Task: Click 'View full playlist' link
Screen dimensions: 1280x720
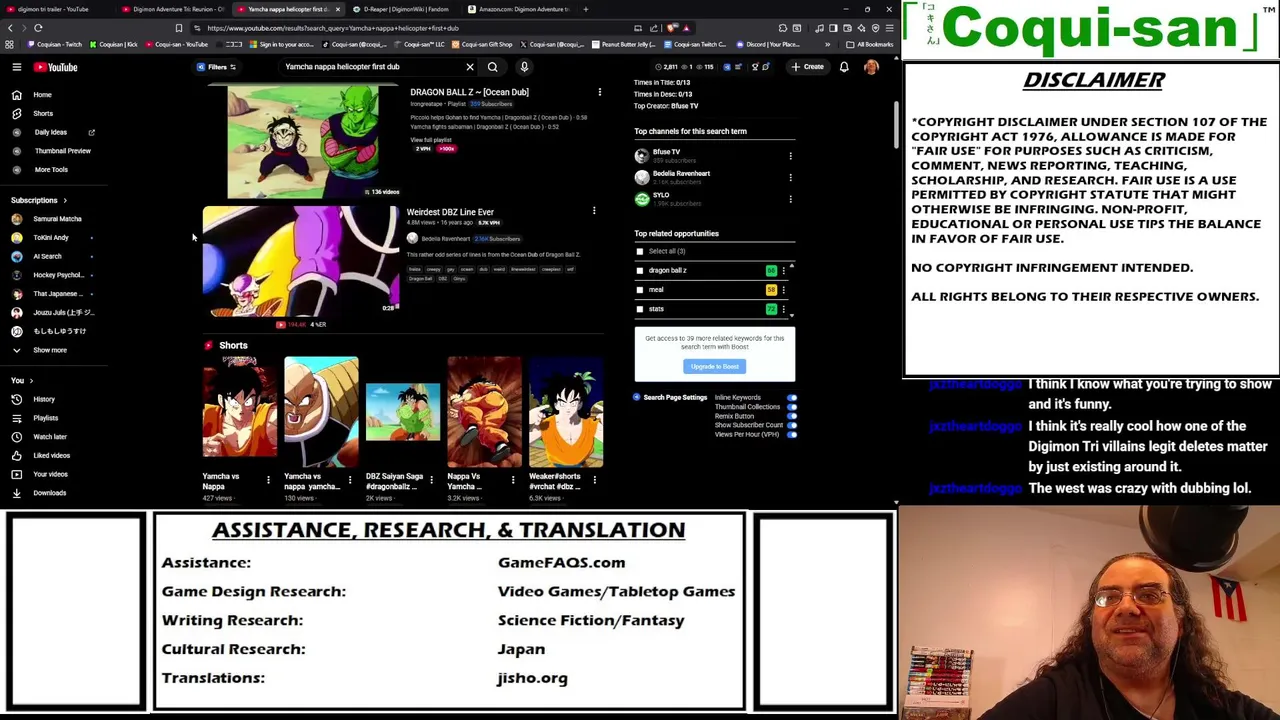Action: (x=431, y=140)
